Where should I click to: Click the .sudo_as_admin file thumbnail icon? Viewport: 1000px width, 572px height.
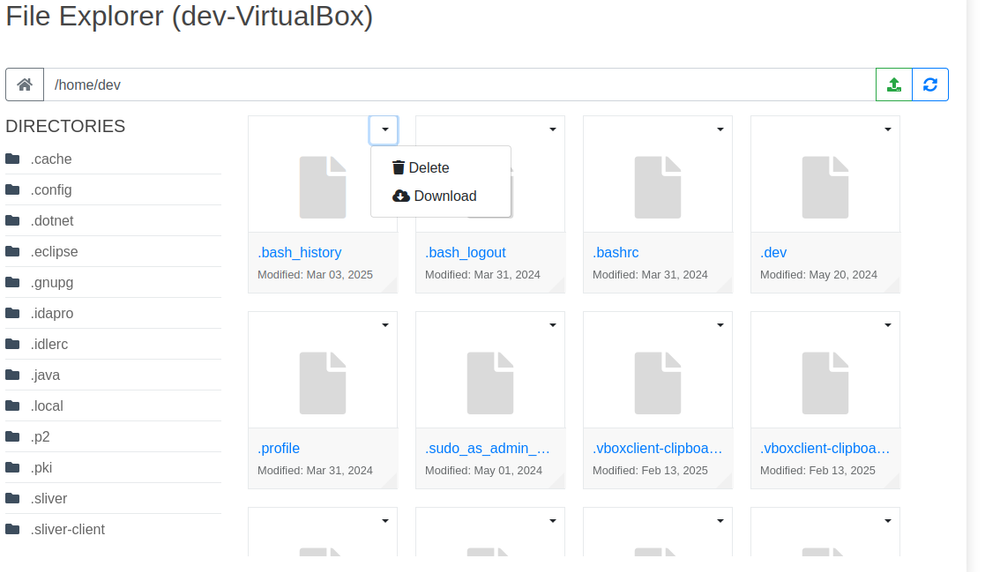pyautogui.click(x=490, y=383)
